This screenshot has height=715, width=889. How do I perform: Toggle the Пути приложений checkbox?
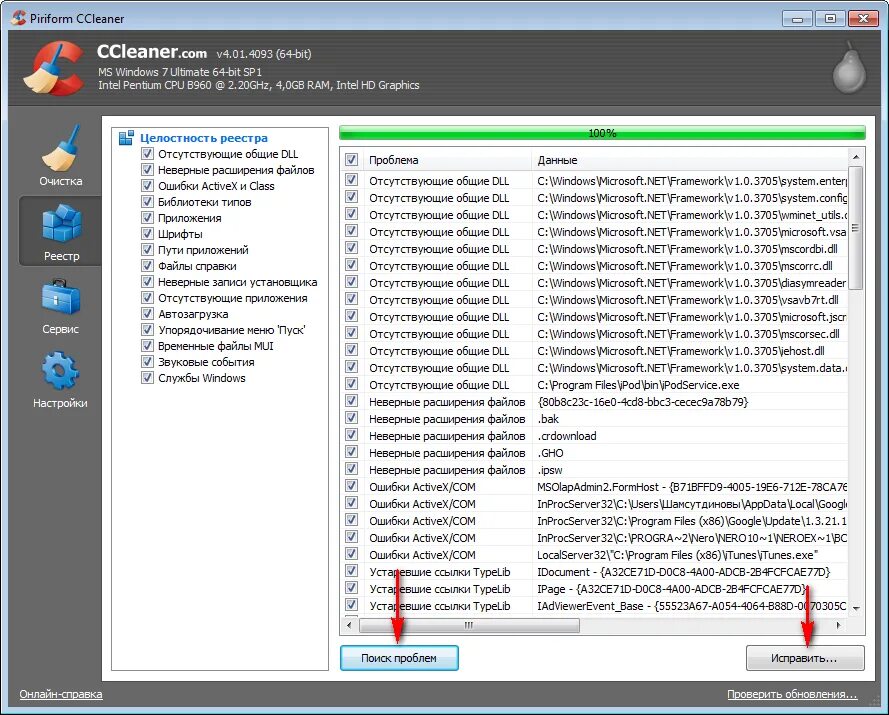pos(147,249)
